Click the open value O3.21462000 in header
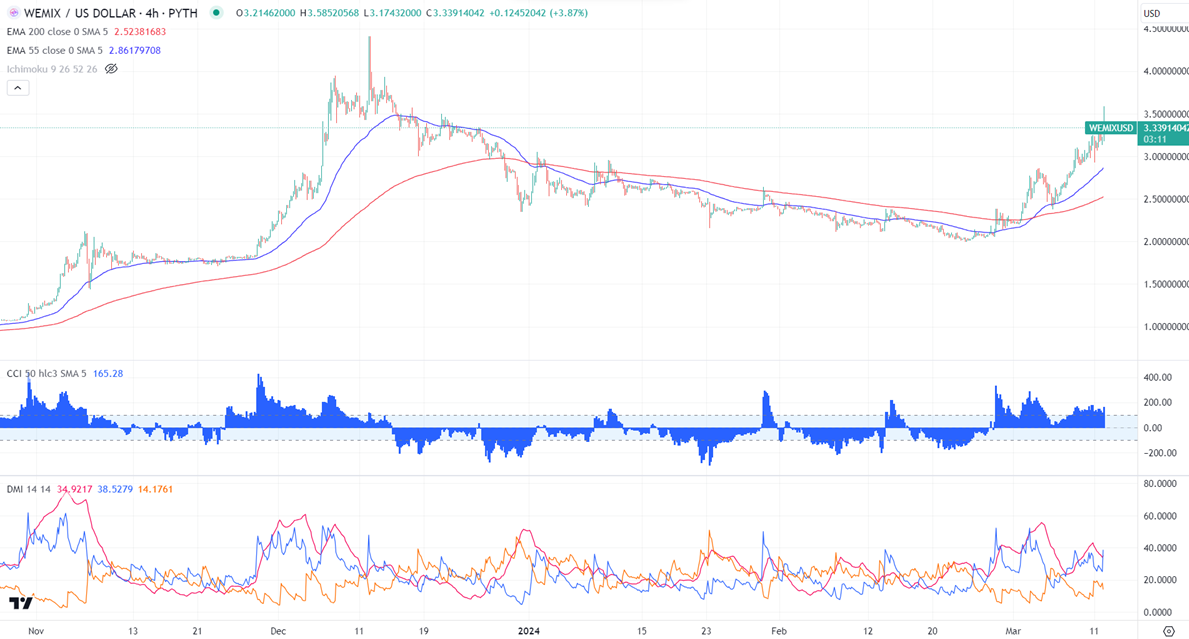The width and height of the screenshot is (1189, 639). [x=265, y=13]
